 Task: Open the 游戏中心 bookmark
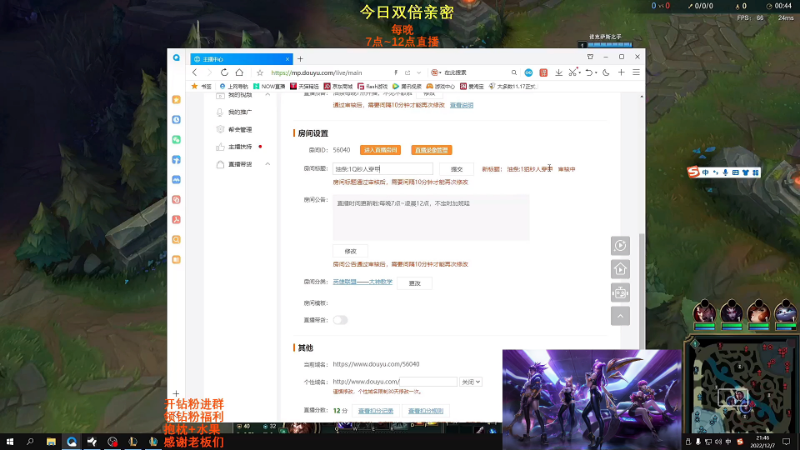coord(440,86)
